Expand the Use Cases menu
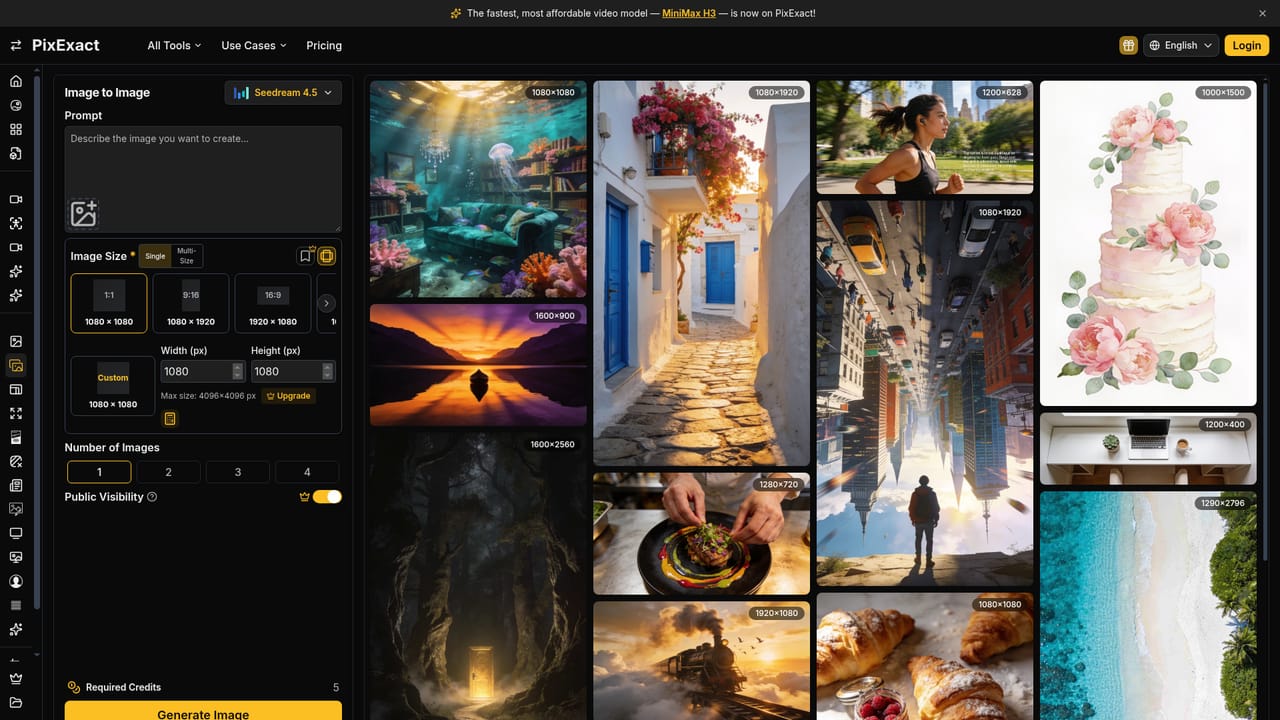This screenshot has height=720, width=1280. [254, 45]
